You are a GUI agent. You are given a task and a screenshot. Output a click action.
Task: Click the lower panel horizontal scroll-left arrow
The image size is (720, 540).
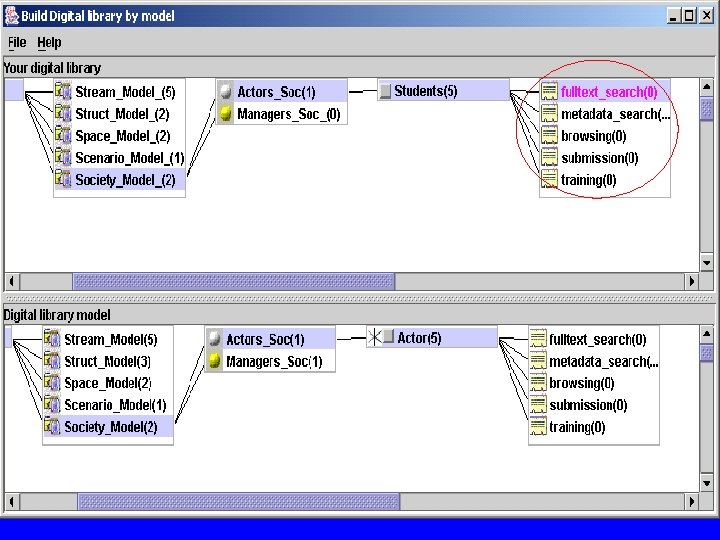click(x=12, y=501)
